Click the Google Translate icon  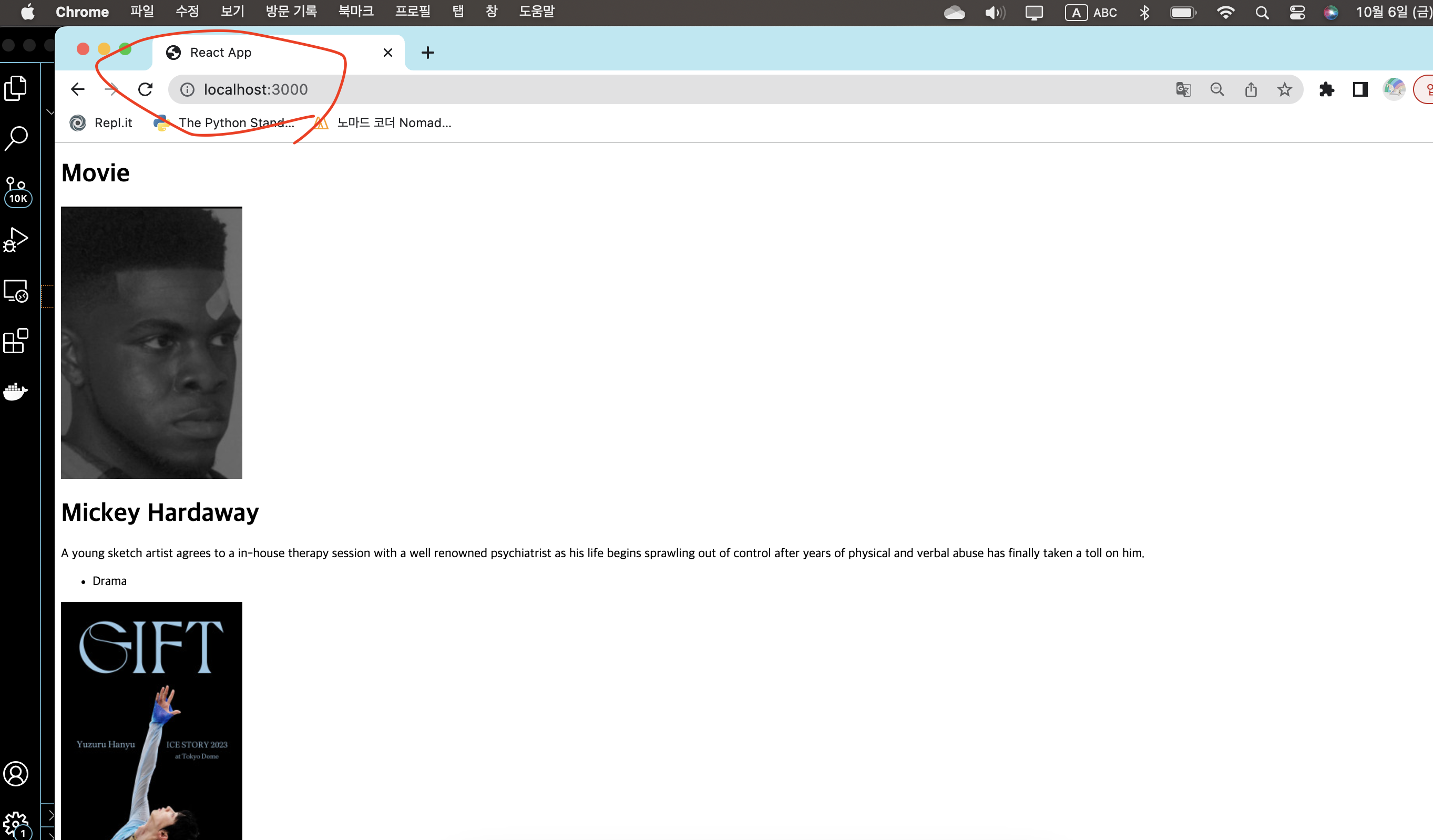pyautogui.click(x=1183, y=89)
